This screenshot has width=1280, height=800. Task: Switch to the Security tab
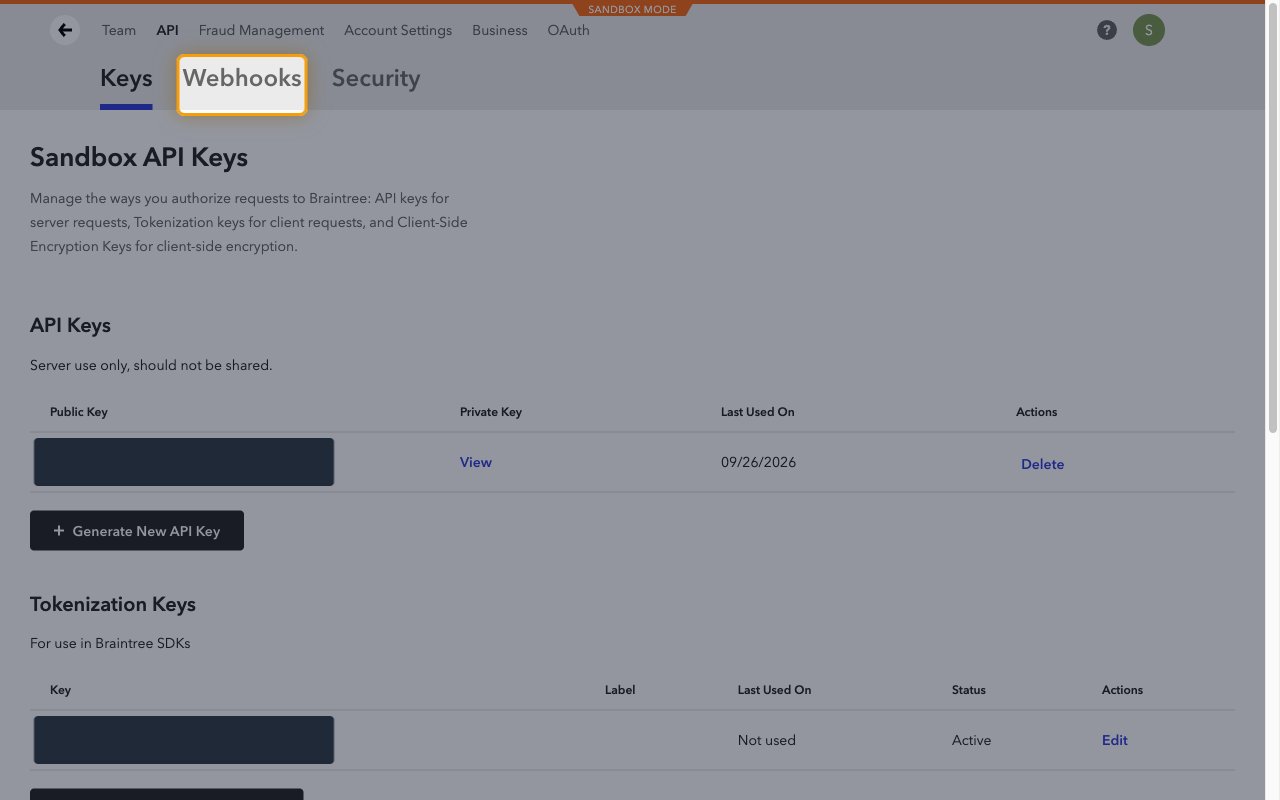click(x=376, y=79)
